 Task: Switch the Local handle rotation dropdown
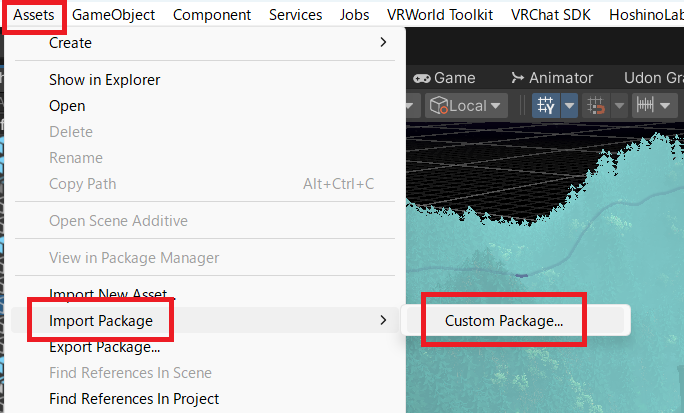tap(466, 105)
